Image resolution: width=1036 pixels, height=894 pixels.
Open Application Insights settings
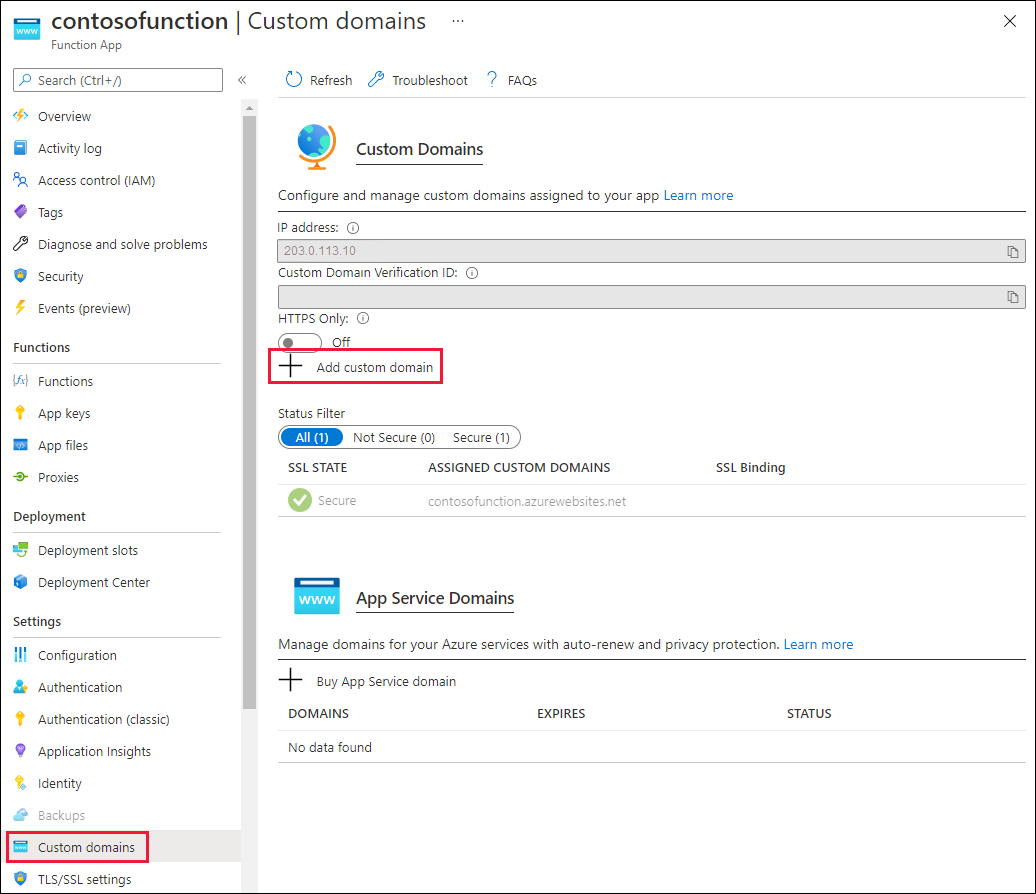[95, 751]
